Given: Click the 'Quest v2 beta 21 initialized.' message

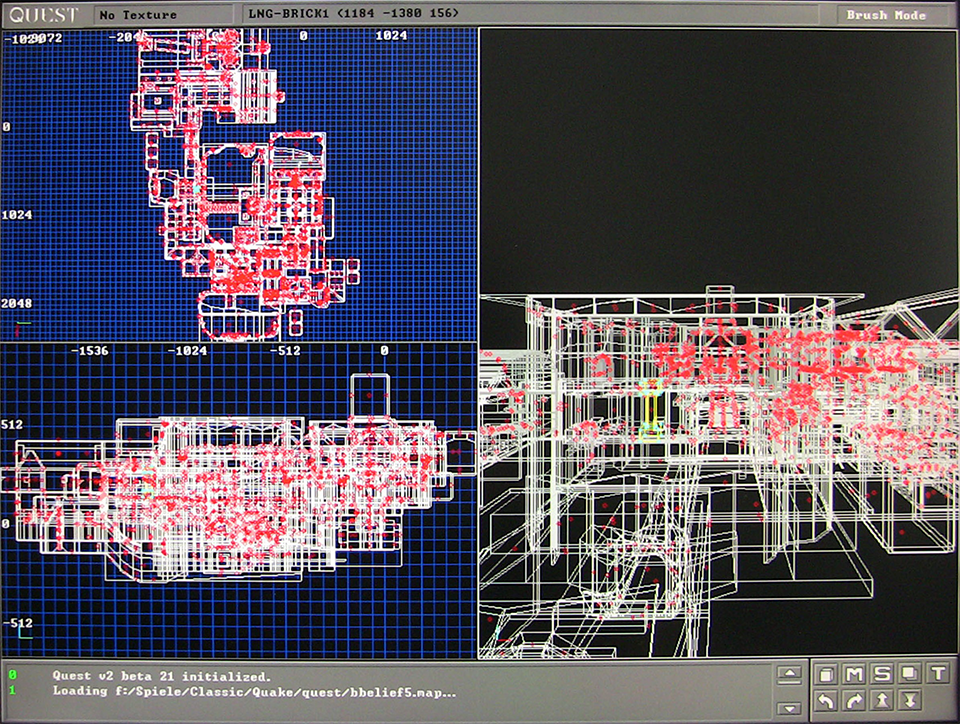Looking at the screenshot, I should click(x=162, y=676).
